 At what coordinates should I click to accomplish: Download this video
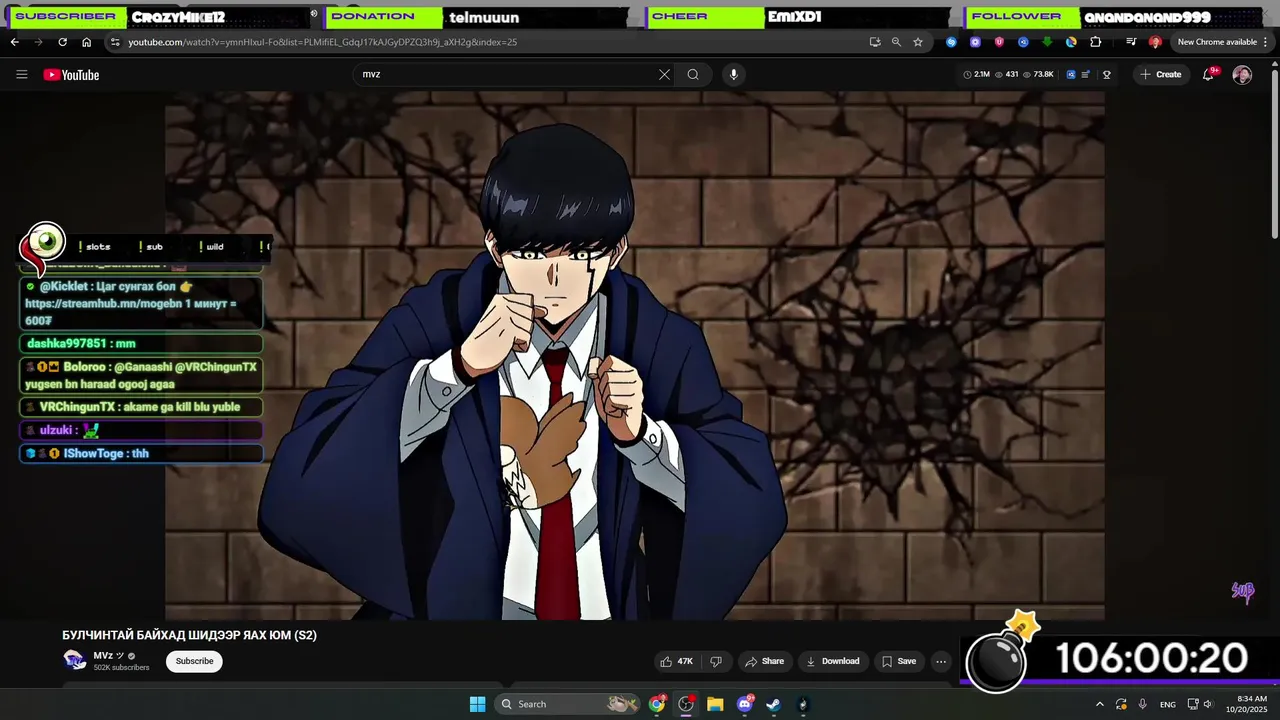[833, 661]
